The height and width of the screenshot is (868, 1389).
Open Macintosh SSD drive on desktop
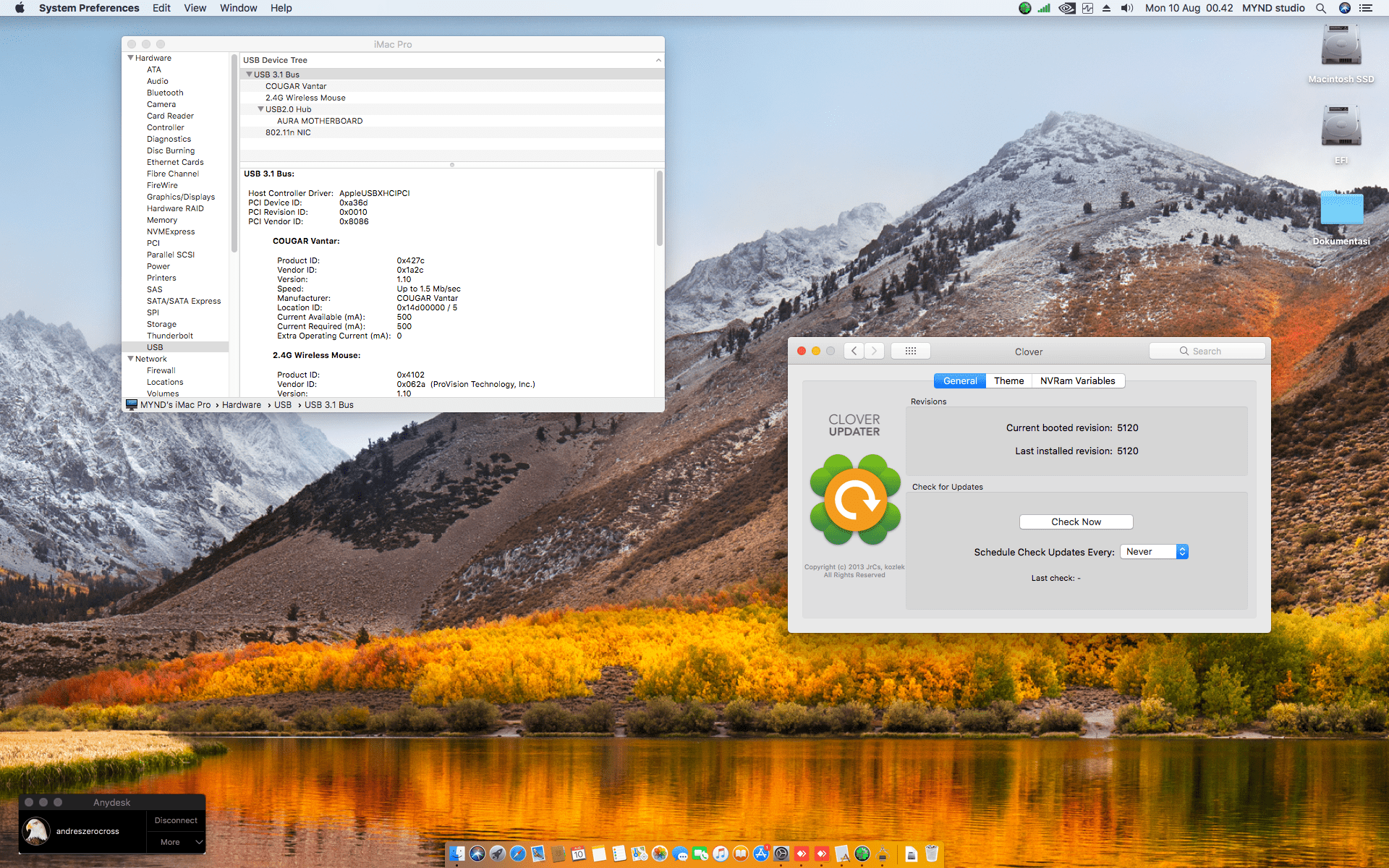pyautogui.click(x=1341, y=46)
